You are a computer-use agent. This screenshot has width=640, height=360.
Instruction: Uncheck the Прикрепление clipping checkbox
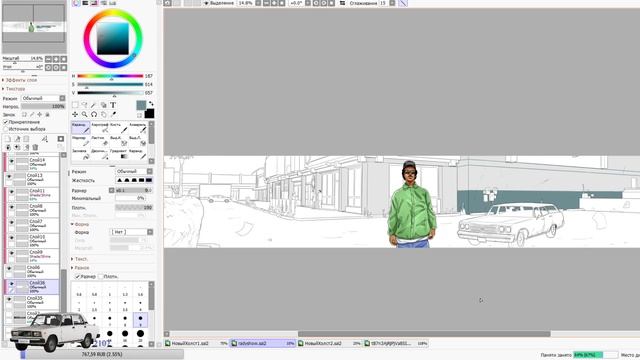pyautogui.click(x=6, y=122)
